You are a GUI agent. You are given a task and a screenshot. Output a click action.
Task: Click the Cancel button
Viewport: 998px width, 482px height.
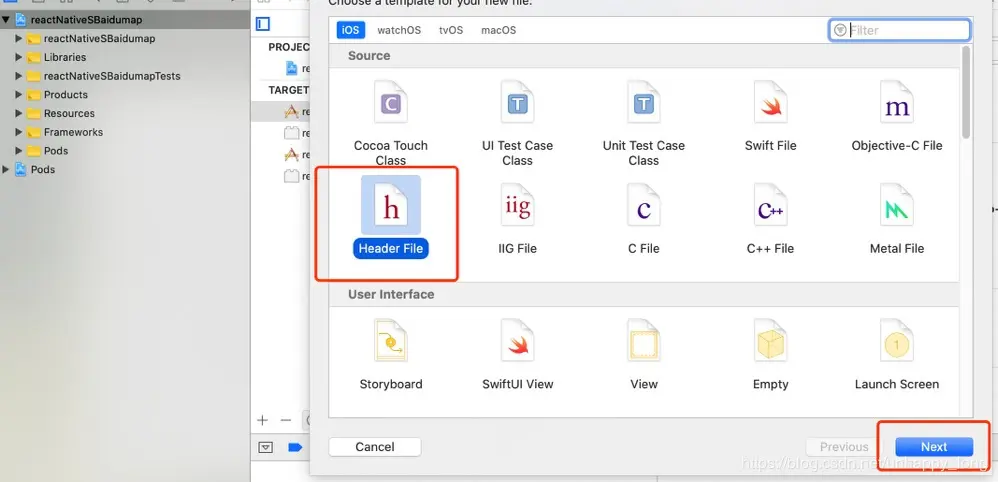click(375, 447)
